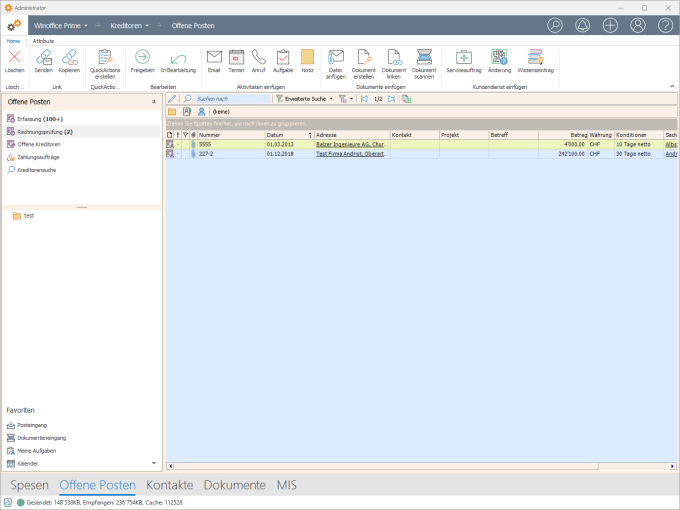Open the notification bell icon

[x=583, y=25]
